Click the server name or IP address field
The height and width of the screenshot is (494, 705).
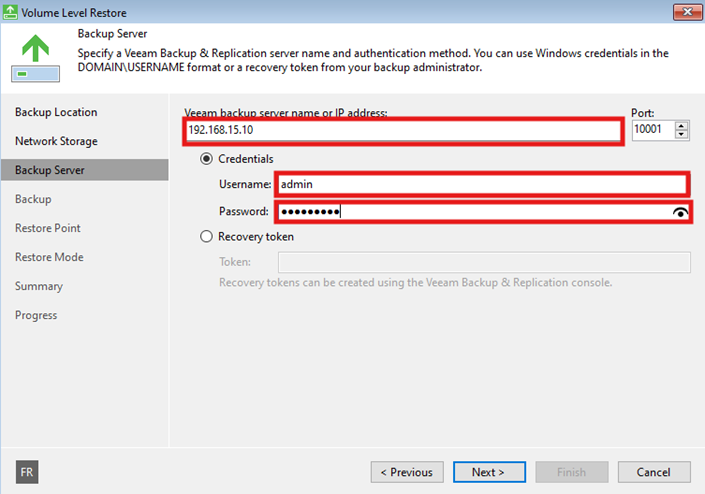[403, 131]
